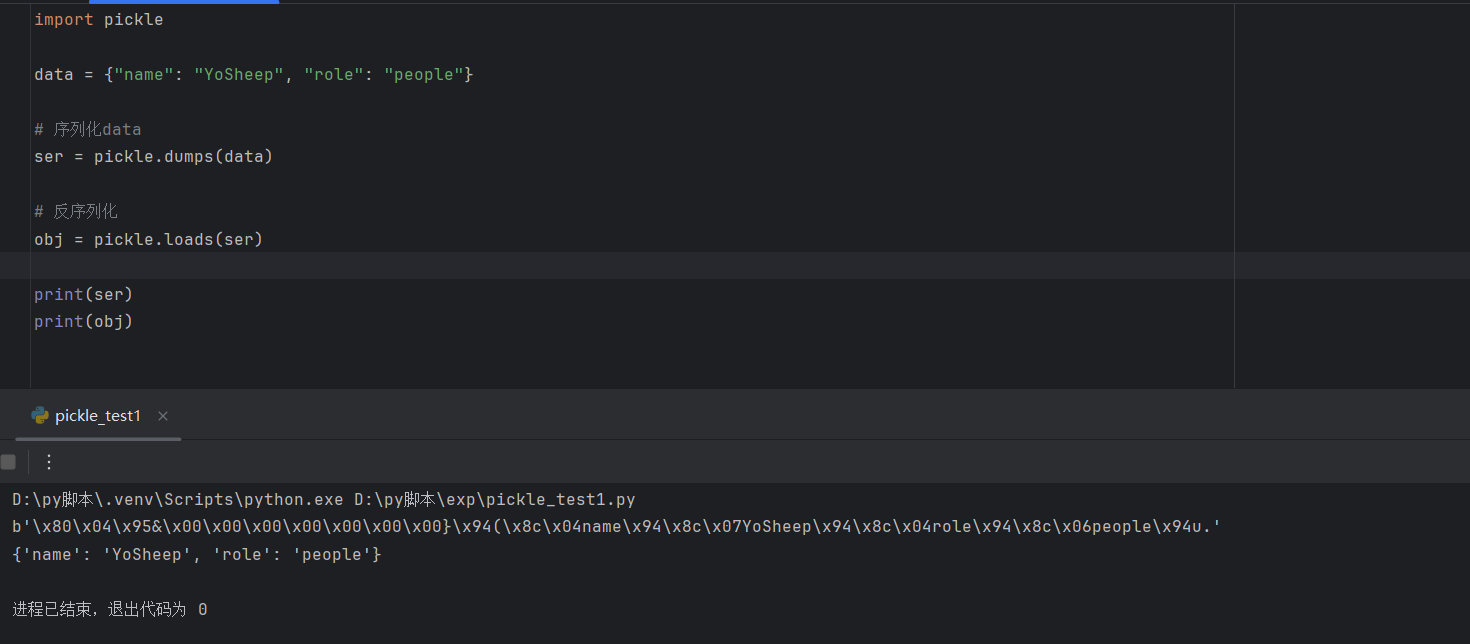Click the print(obj) statement

click(83, 321)
